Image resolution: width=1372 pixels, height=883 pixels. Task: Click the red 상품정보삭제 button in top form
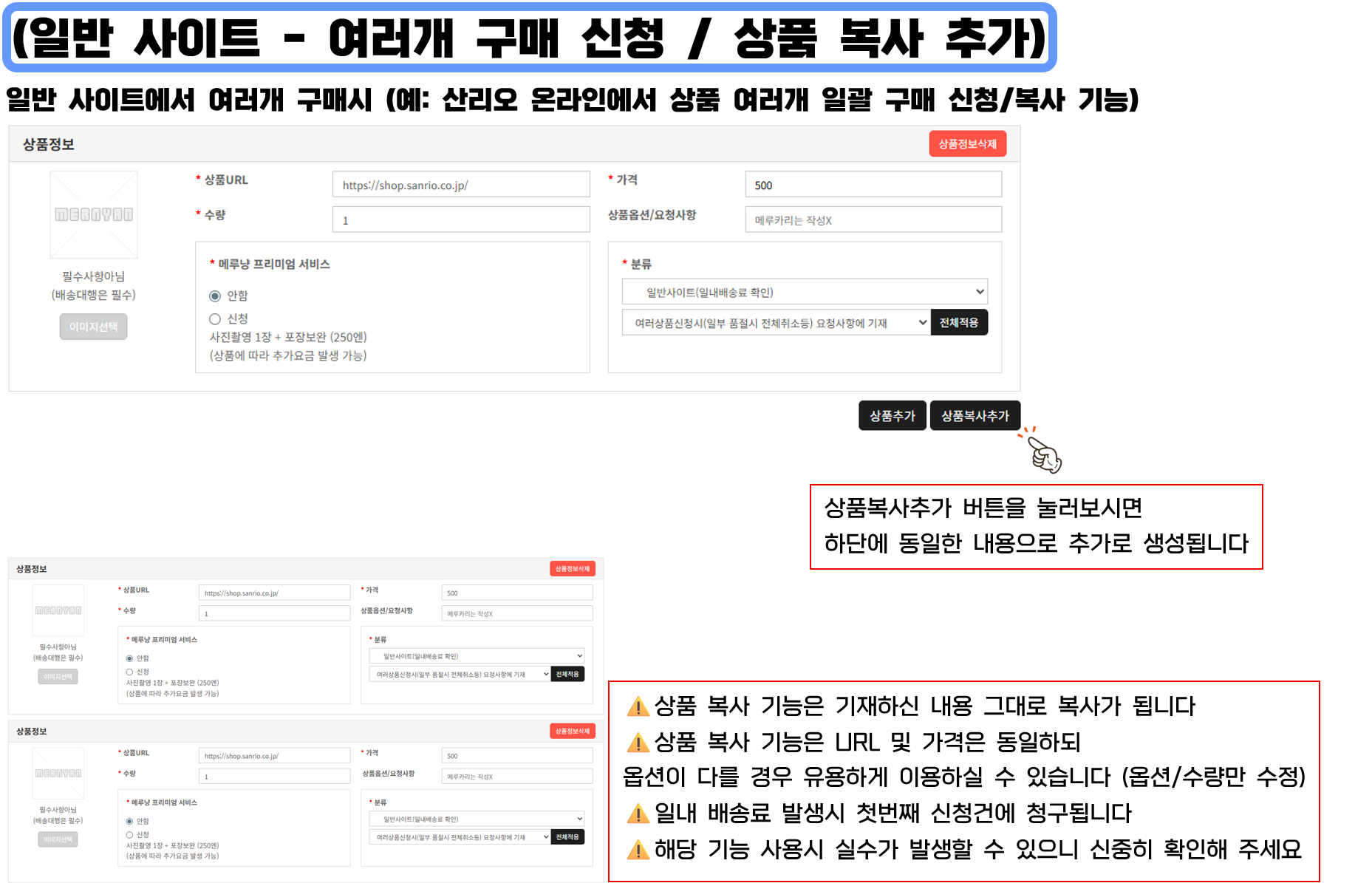click(x=966, y=144)
